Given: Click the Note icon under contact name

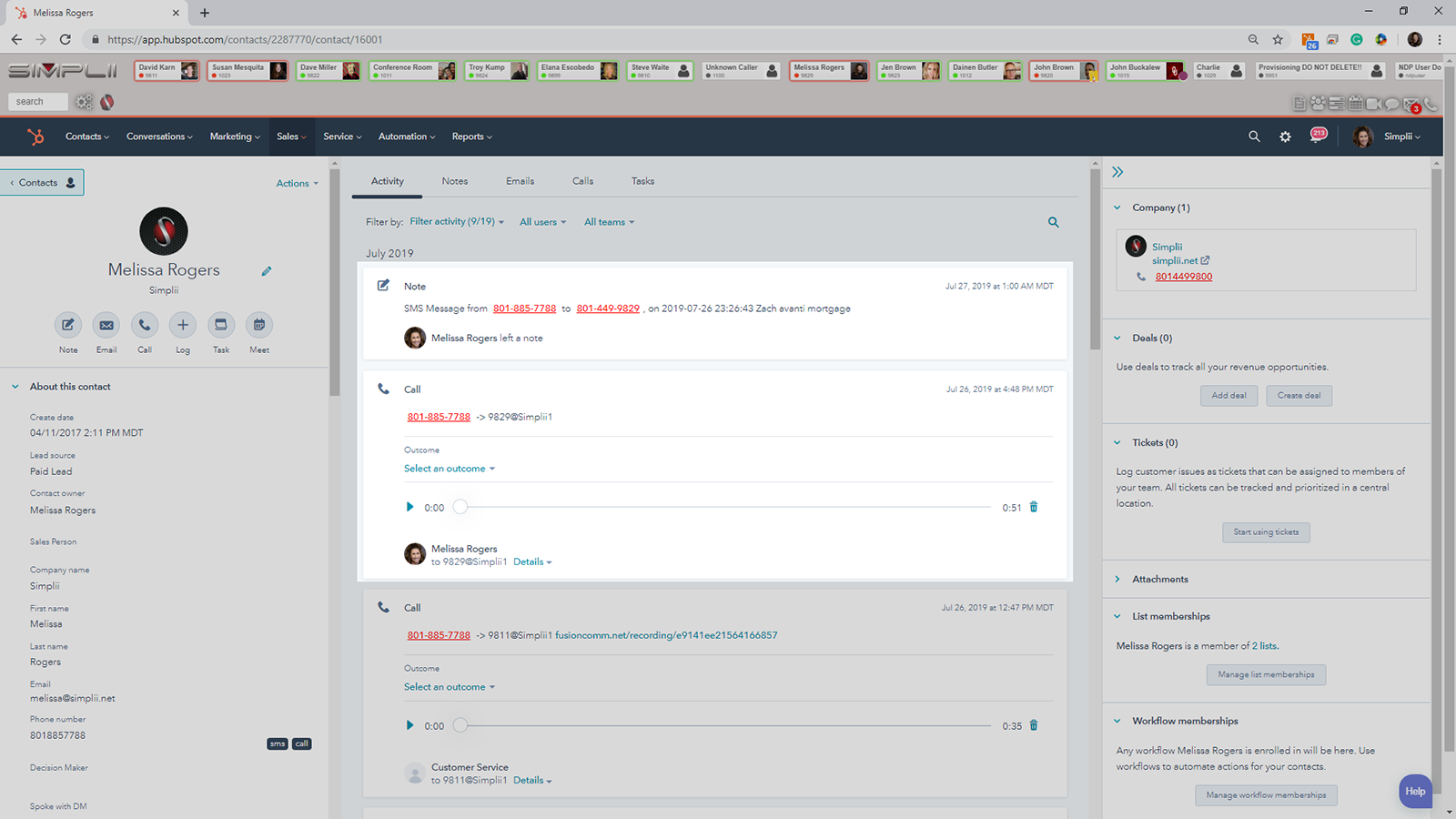Looking at the screenshot, I should (x=68, y=325).
